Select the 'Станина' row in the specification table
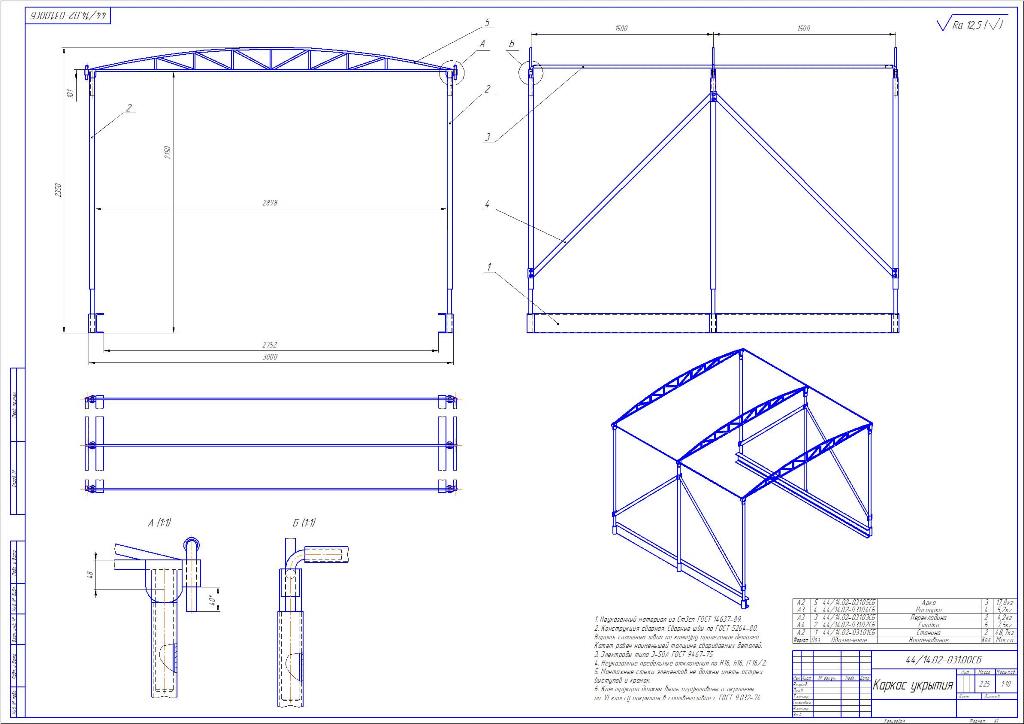 pyautogui.click(x=904, y=632)
